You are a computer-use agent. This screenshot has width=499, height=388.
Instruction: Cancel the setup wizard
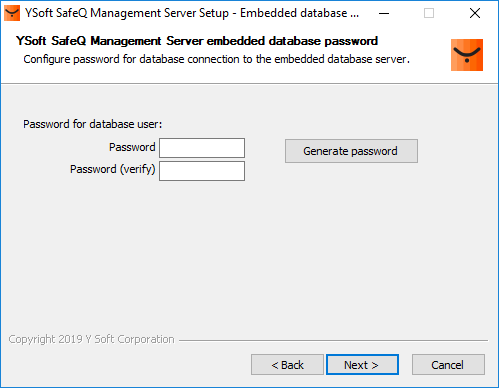[x=448, y=365]
